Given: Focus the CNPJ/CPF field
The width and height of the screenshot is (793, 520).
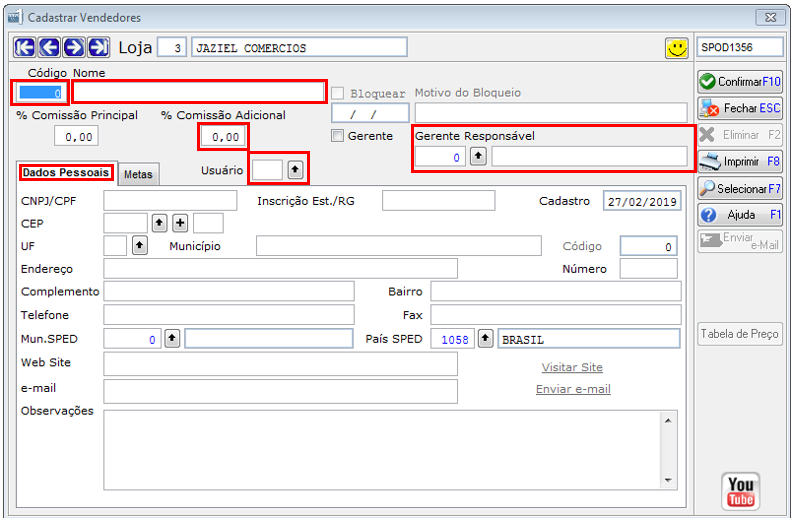Looking at the screenshot, I should 170,201.
